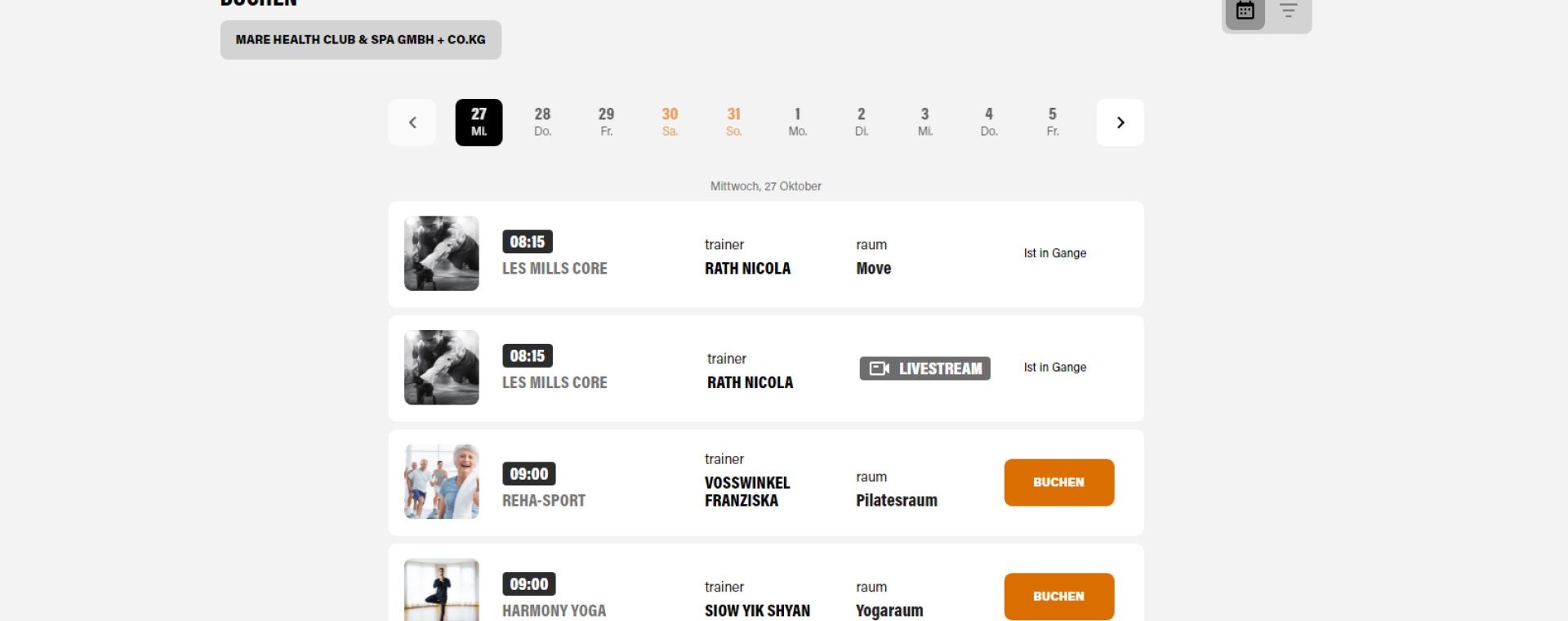
Task: Choose Saturday 30 in date strip
Action: tap(670, 123)
